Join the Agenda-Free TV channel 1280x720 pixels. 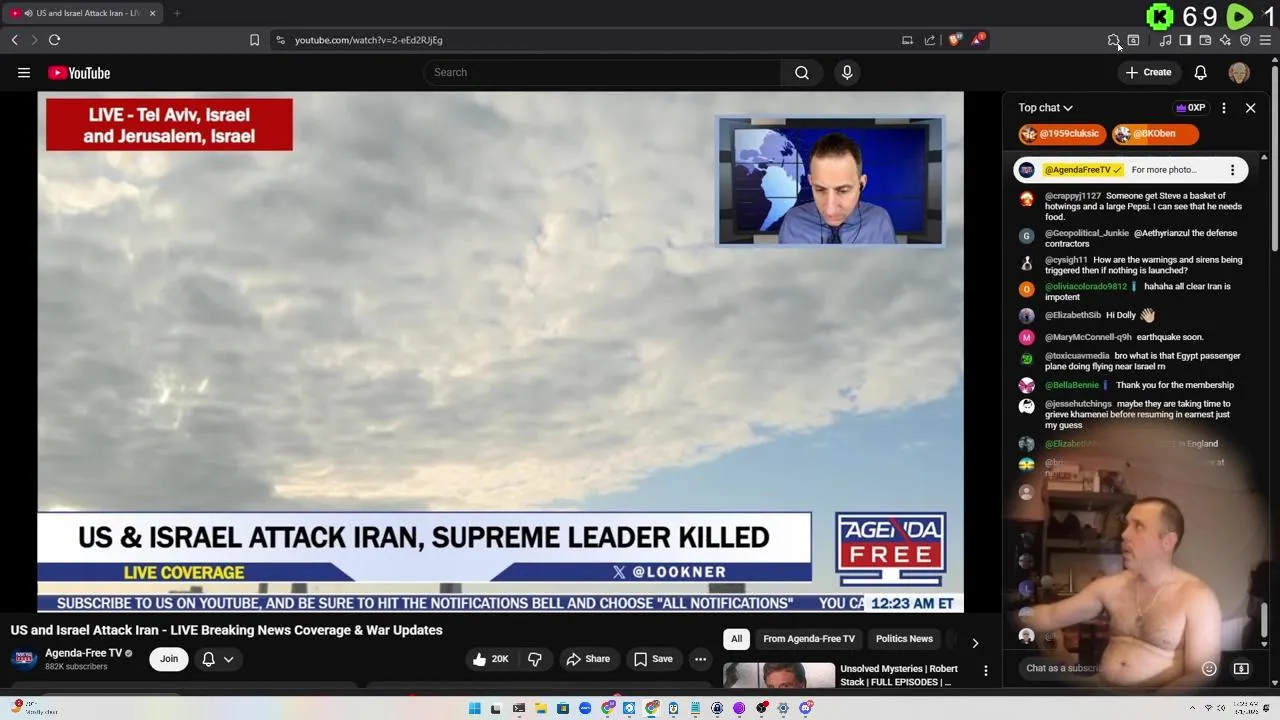169,659
